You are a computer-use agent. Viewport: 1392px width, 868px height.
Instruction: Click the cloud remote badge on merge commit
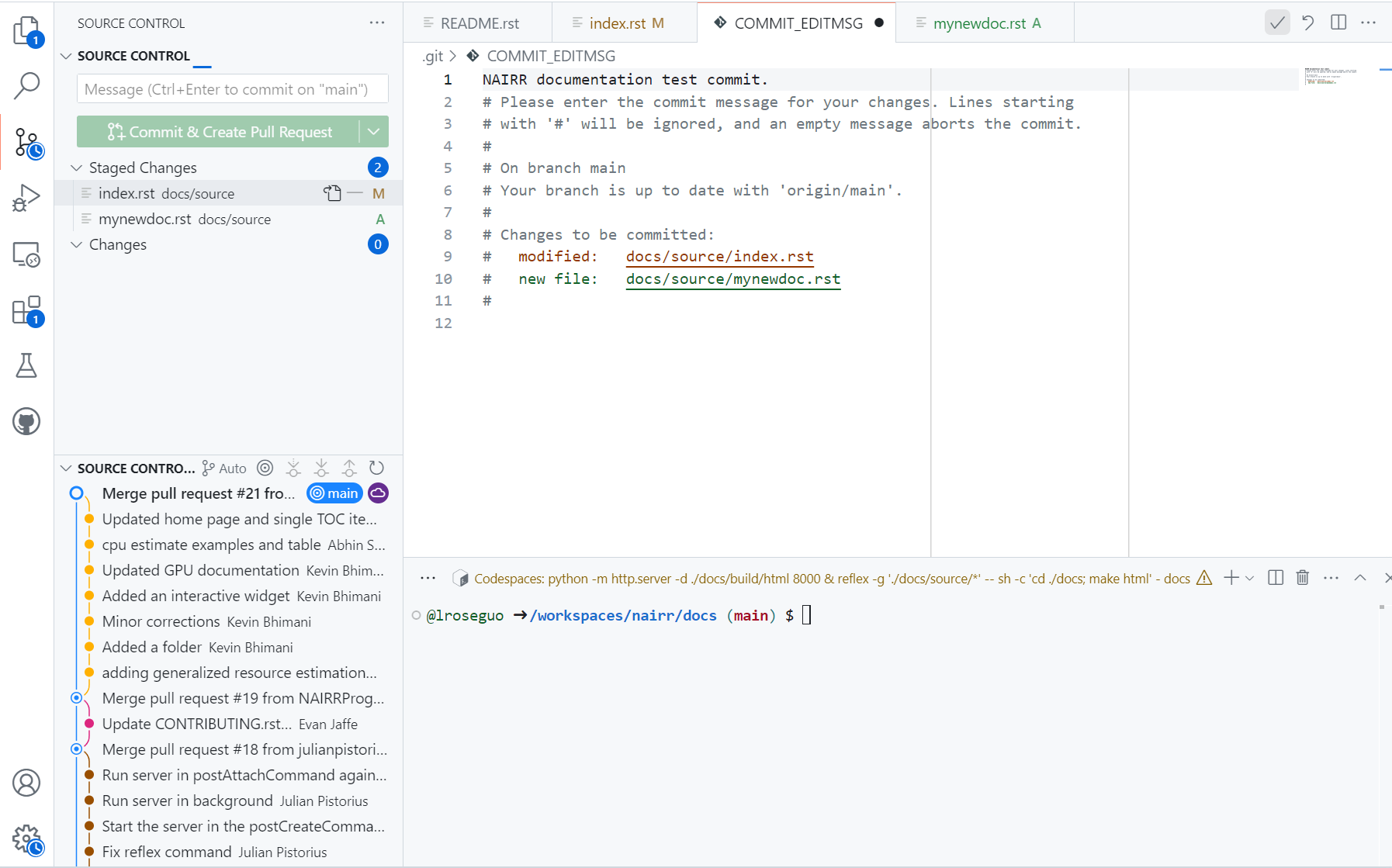[378, 493]
